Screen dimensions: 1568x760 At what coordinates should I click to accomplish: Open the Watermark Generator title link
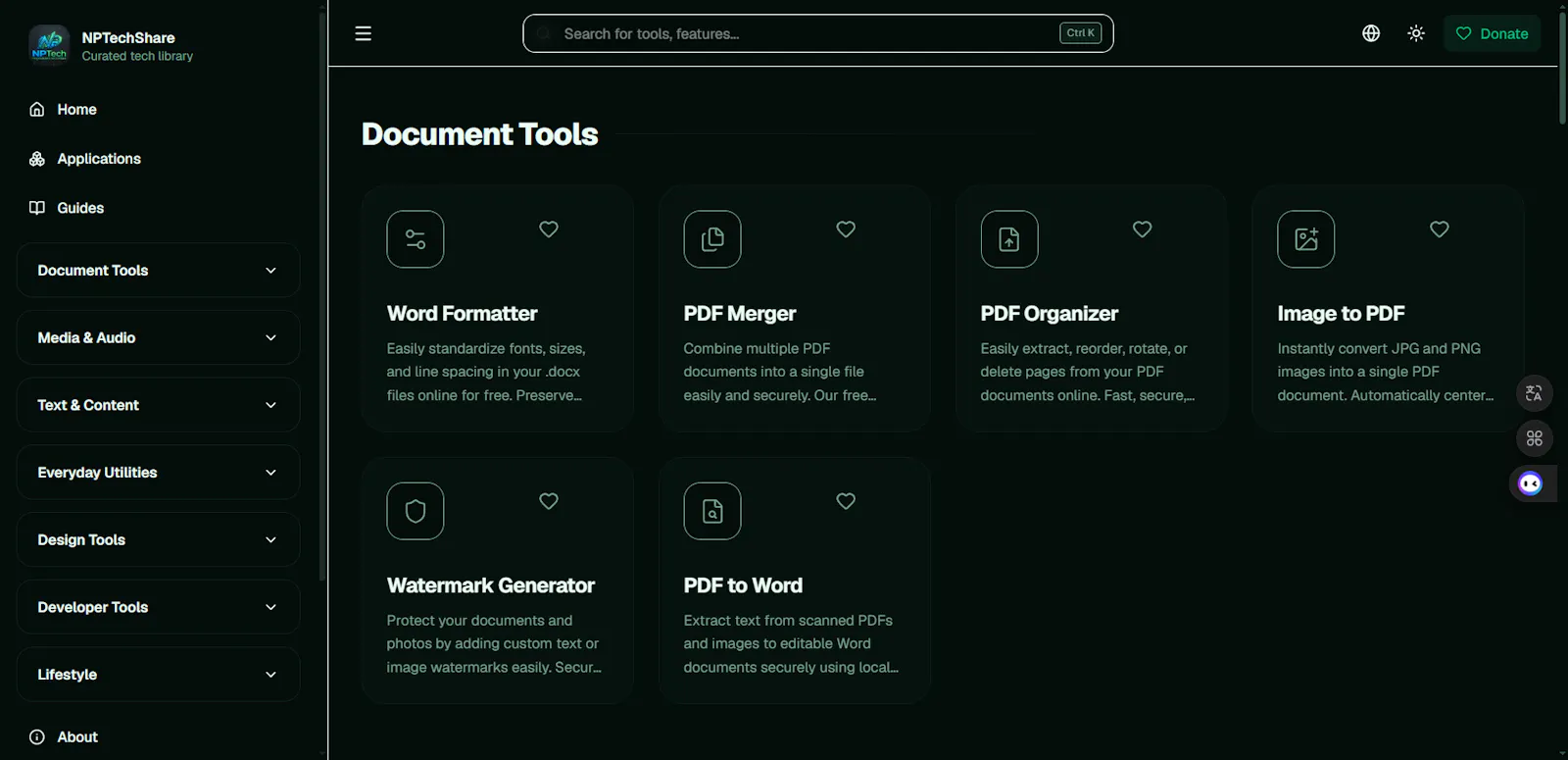(491, 585)
